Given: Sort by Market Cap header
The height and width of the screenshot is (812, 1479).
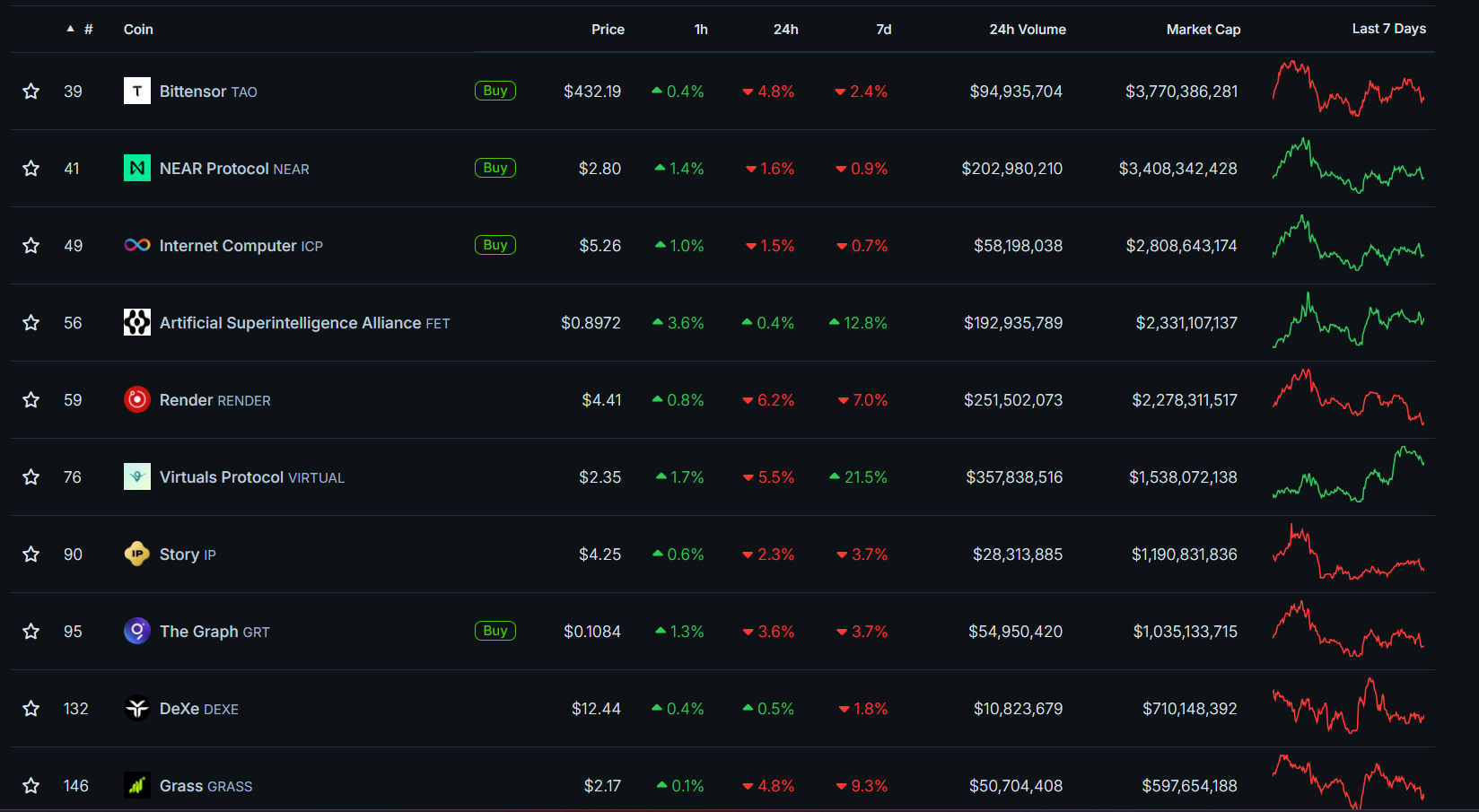Looking at the screenshot, I should click(1203, 30).
